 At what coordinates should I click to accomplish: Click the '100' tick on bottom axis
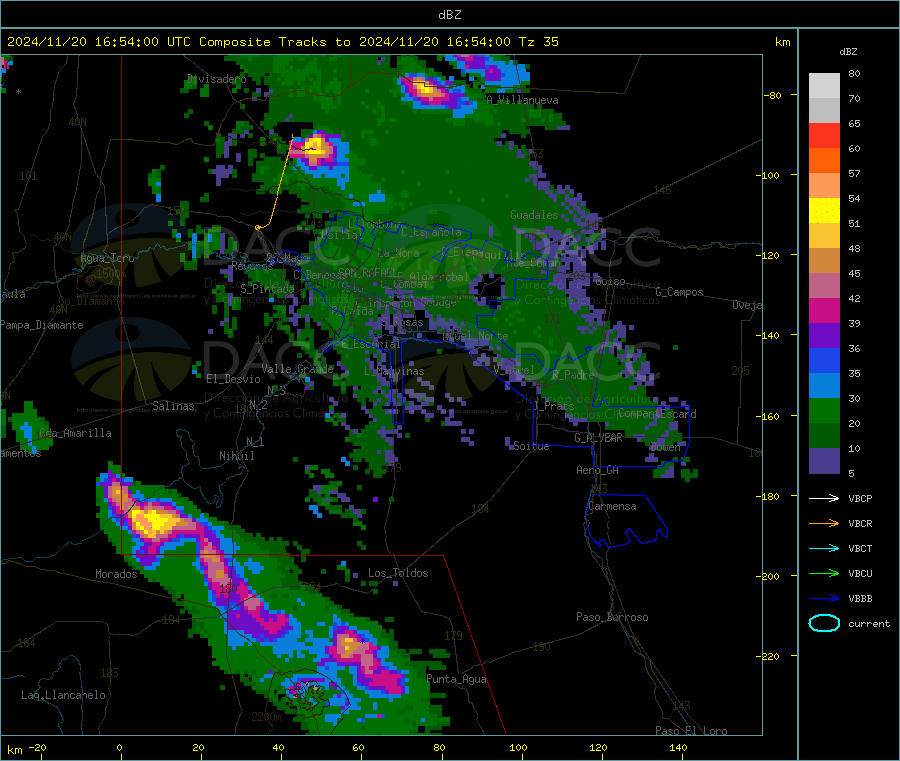(518, 747)
